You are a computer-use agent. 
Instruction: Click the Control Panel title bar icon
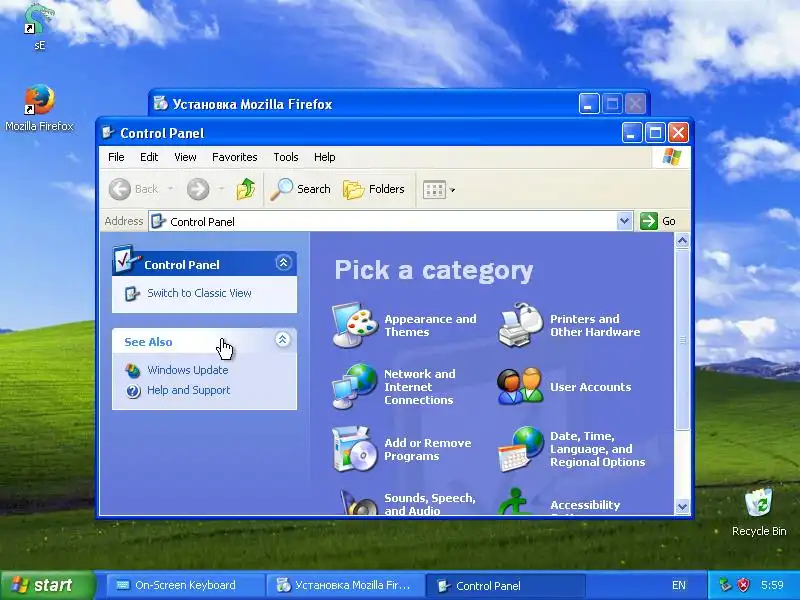tap(108, 133)
